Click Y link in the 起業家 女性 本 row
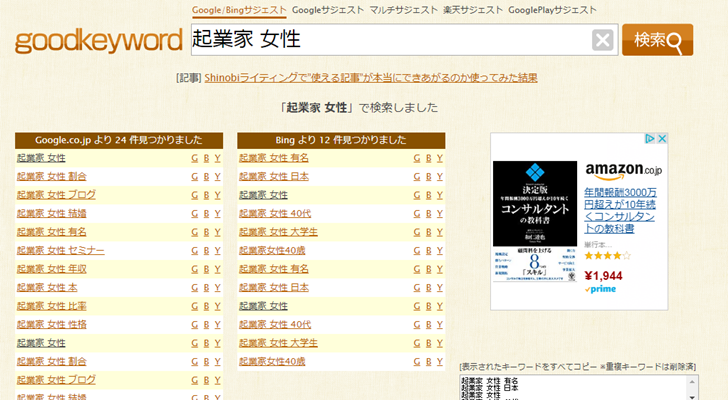Image resolution: width=728 pixels, height=400 pixels. click(217, 288)
